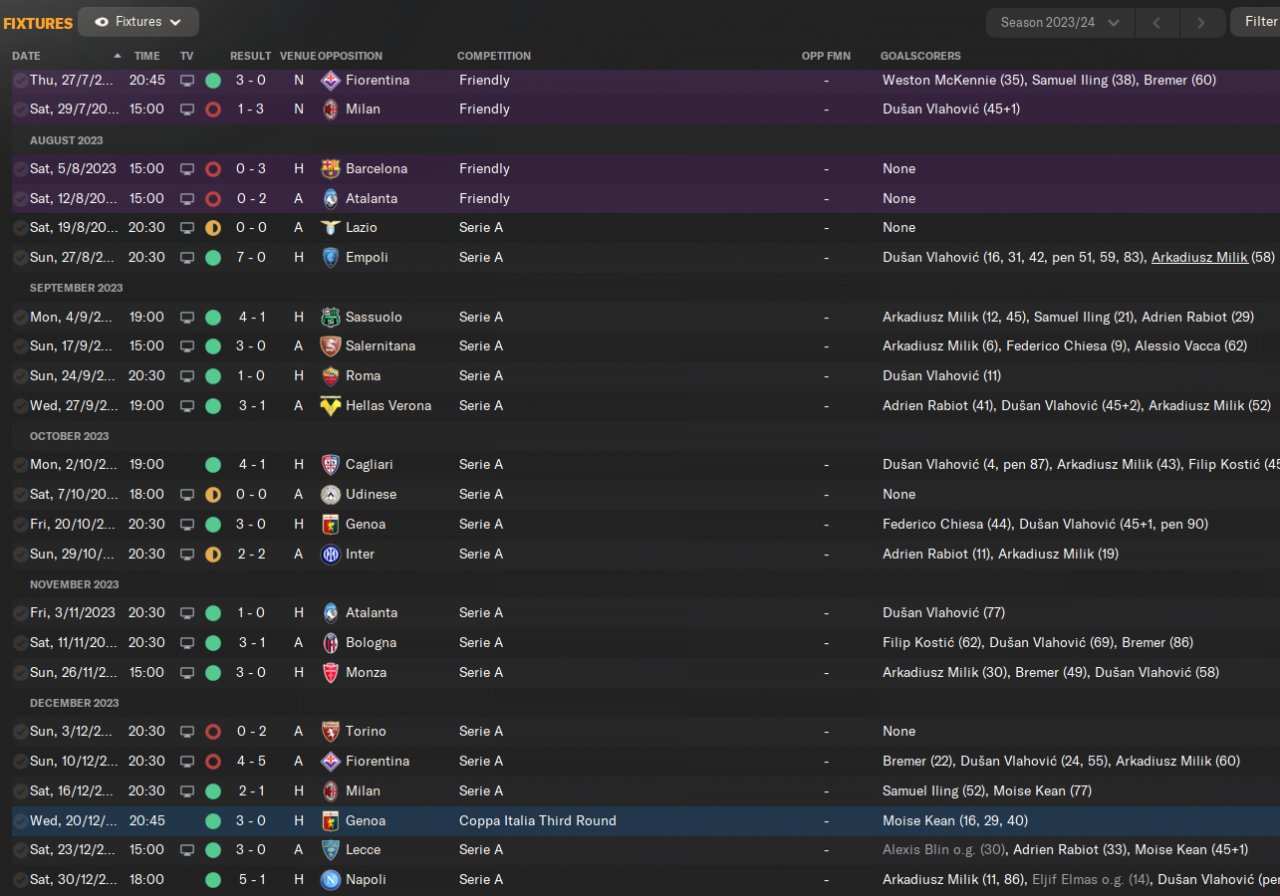Click the Napoli club badge icon

click(x=330, y=880)
